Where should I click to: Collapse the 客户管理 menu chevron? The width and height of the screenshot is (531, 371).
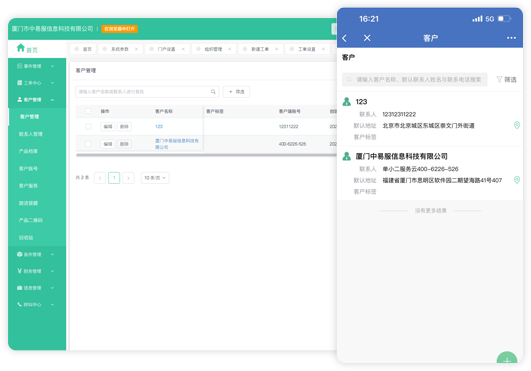coord(52,100)
